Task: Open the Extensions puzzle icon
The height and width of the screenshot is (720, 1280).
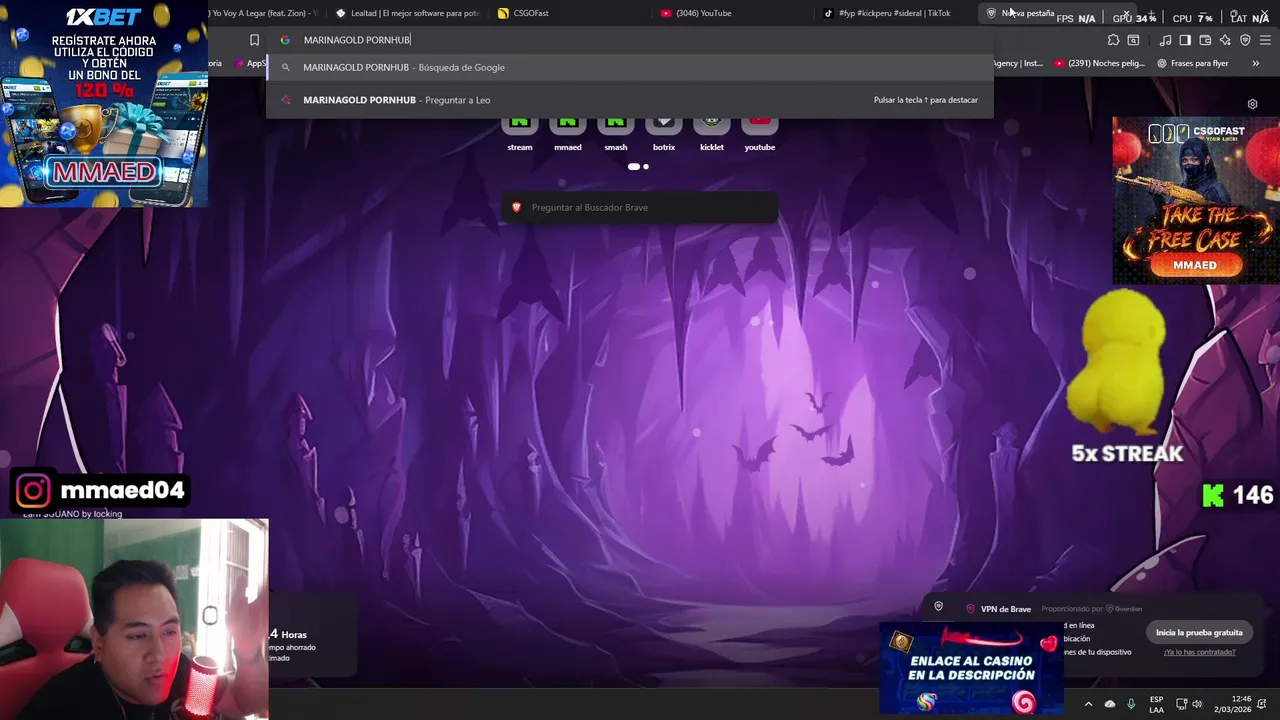Action: click(1113, 40)
